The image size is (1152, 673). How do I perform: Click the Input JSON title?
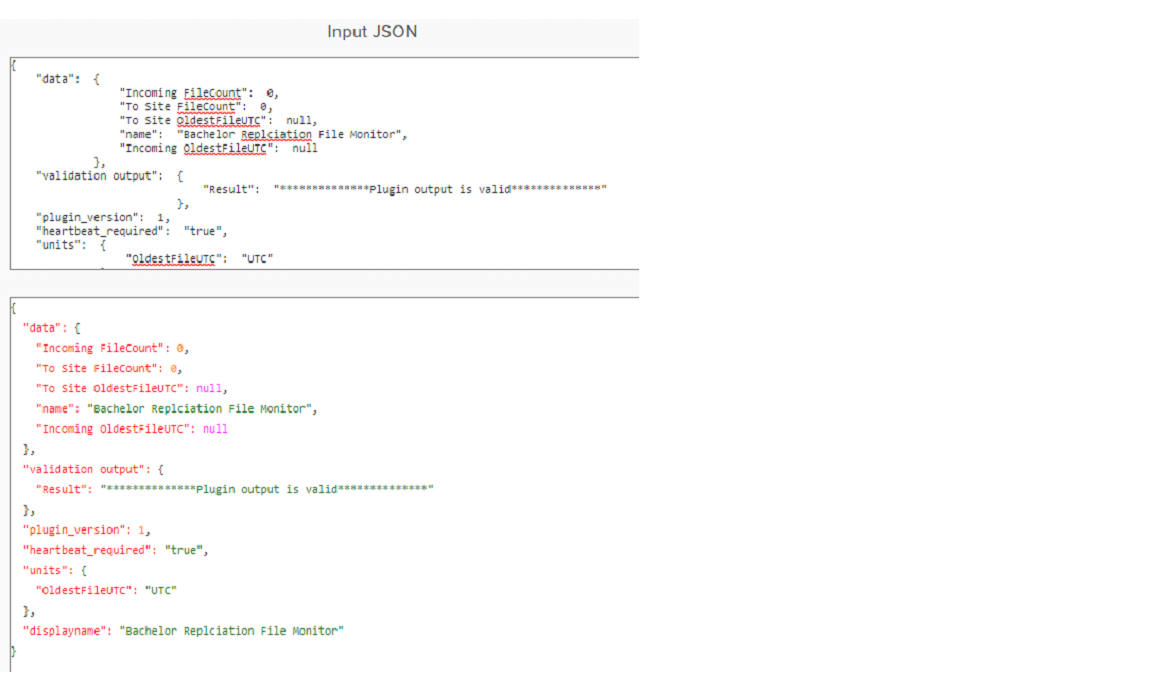[x=370, y=31]
